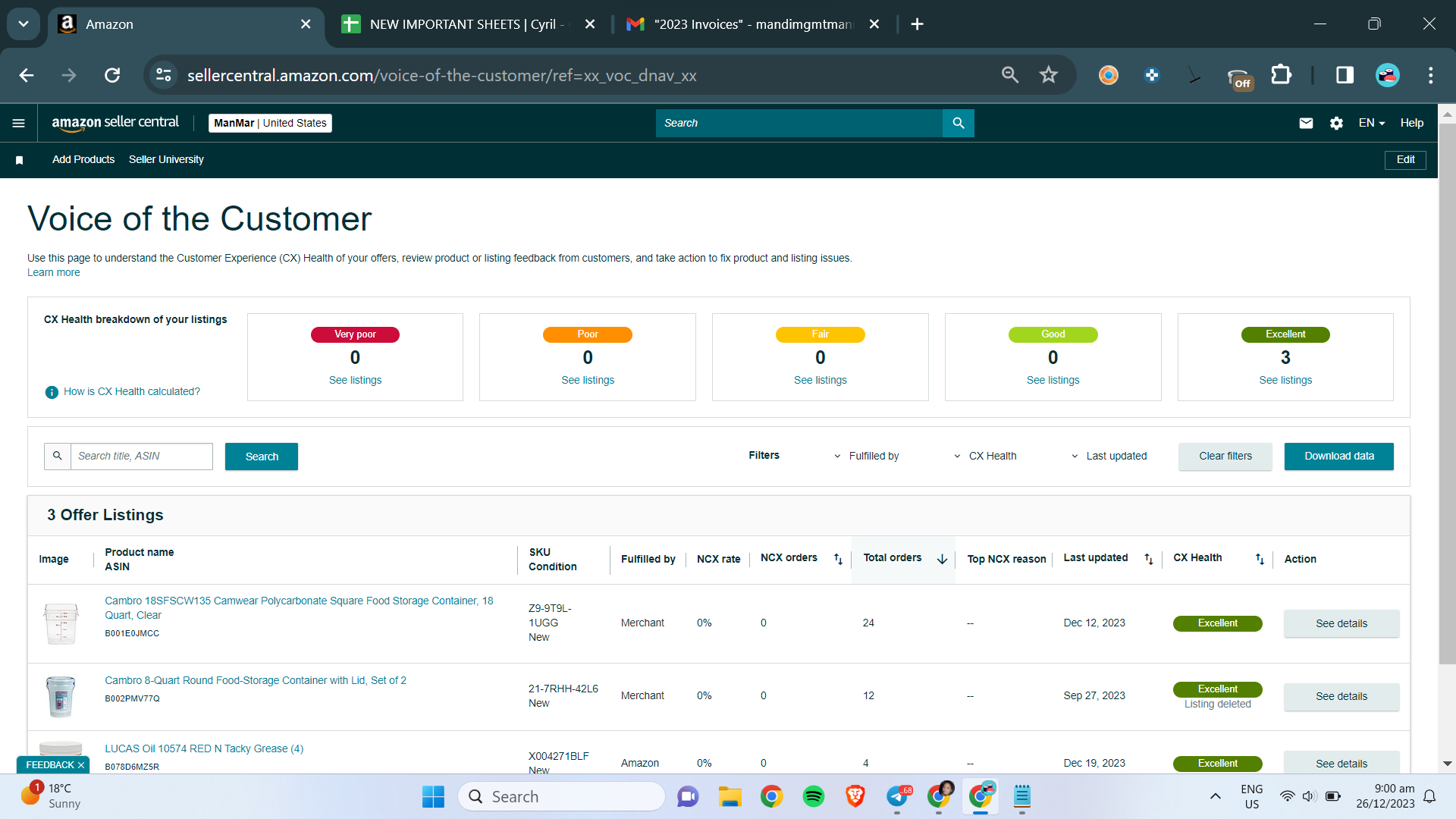Open the ManMar United States account switcher
Screen dimensions: 1456x819
pyautogui.click(x=270, y=123)
